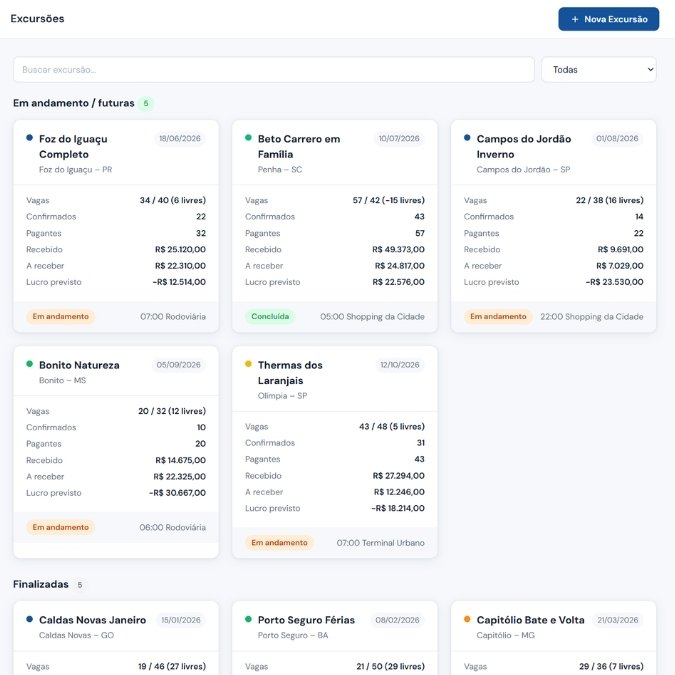Image resolution: width=675 pixels, height=675 pixels.
Task: Click the green dot beside Beto Carrero em Família
Action: coord(248,138)
